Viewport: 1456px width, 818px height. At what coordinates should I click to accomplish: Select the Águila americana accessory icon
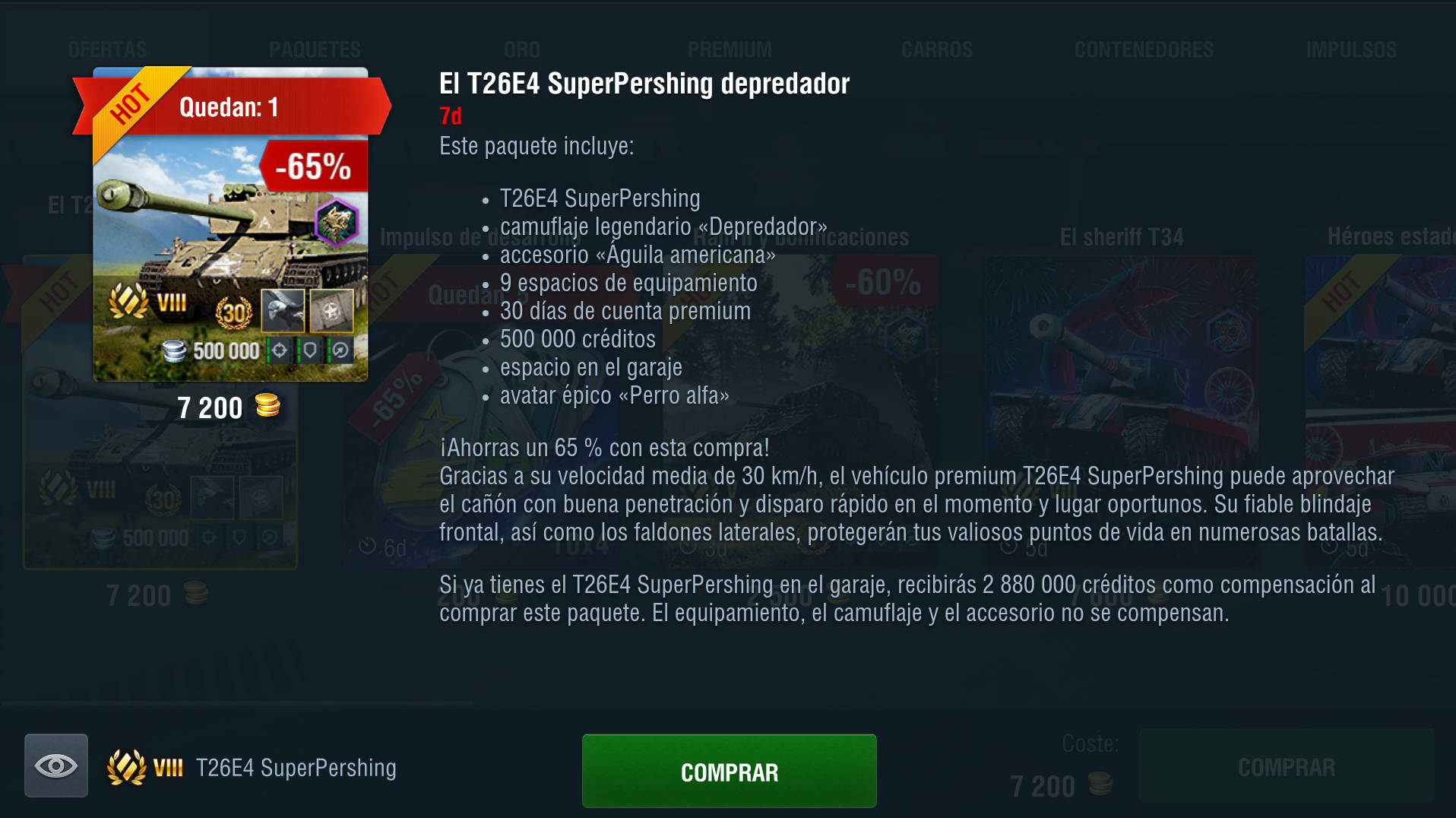click(x=283, y=310)
